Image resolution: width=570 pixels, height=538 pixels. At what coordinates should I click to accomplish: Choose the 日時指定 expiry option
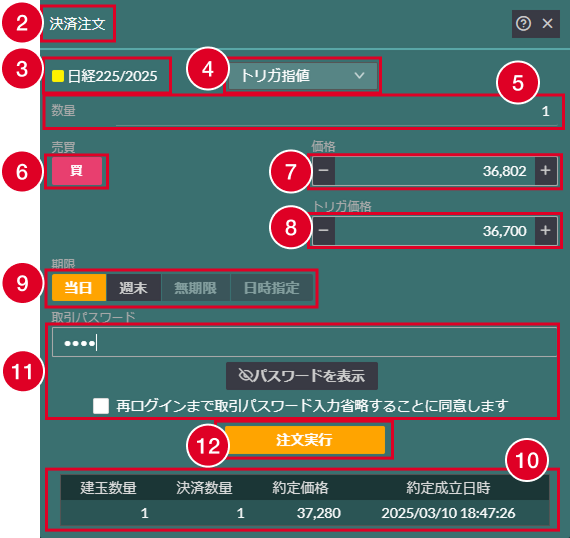272,288
